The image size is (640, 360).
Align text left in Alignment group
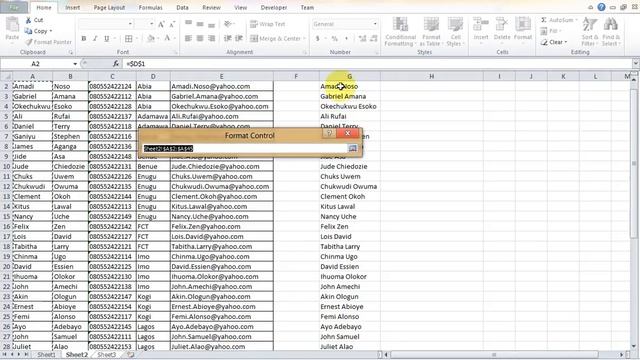tap(188, 38)
